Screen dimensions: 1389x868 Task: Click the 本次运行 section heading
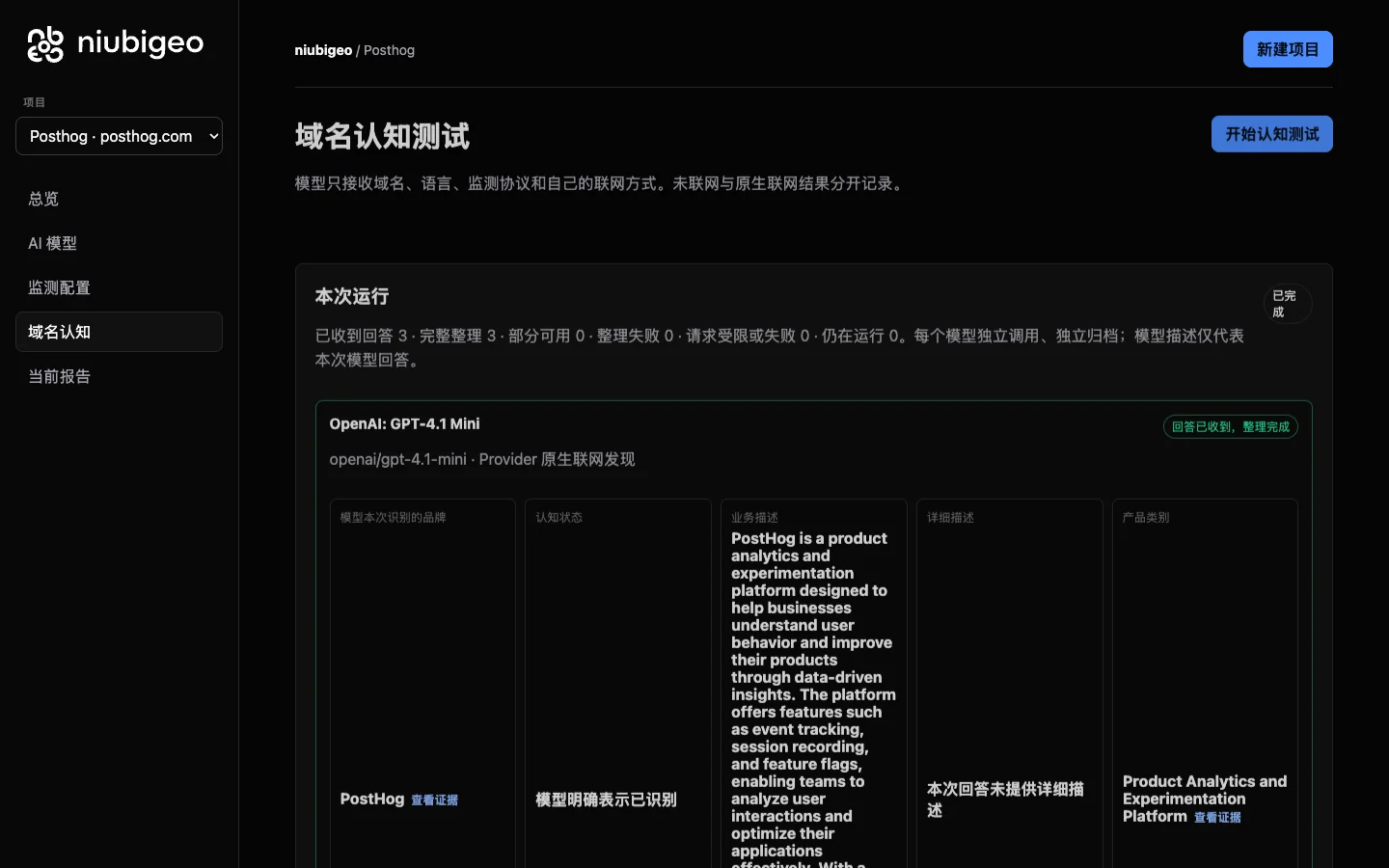point(352,296)
